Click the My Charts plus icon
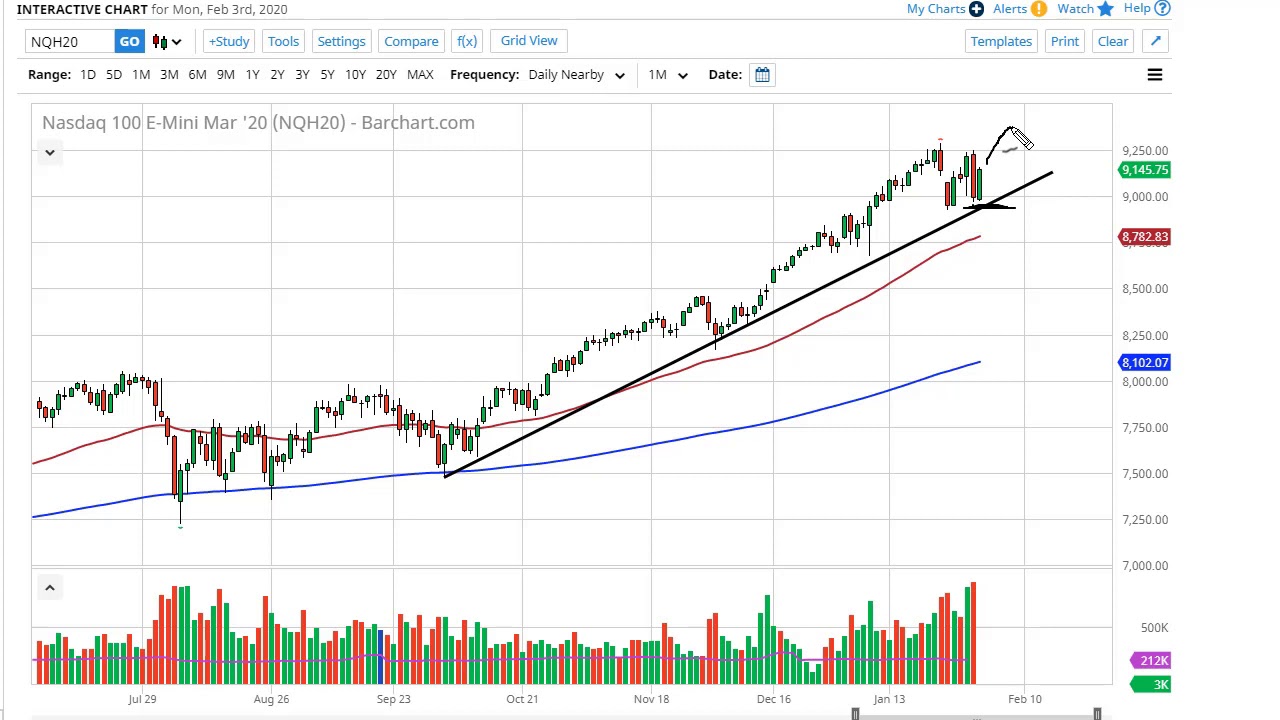The width and height of the screenshot is (1280, 720). pyautogui.click(x=975, y=9)
